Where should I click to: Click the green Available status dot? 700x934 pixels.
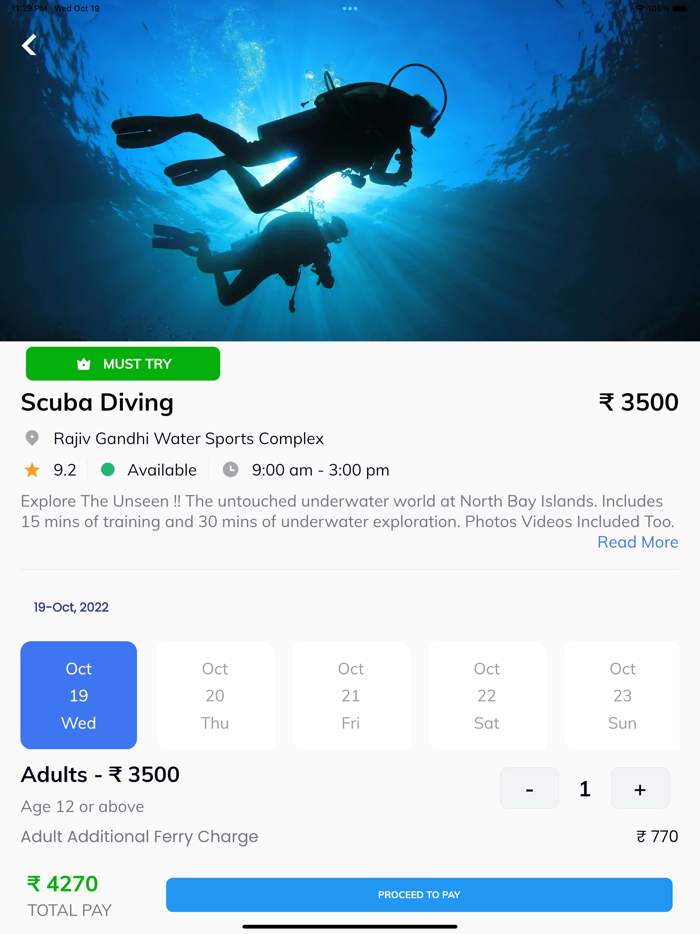click(x=108, y=469)
